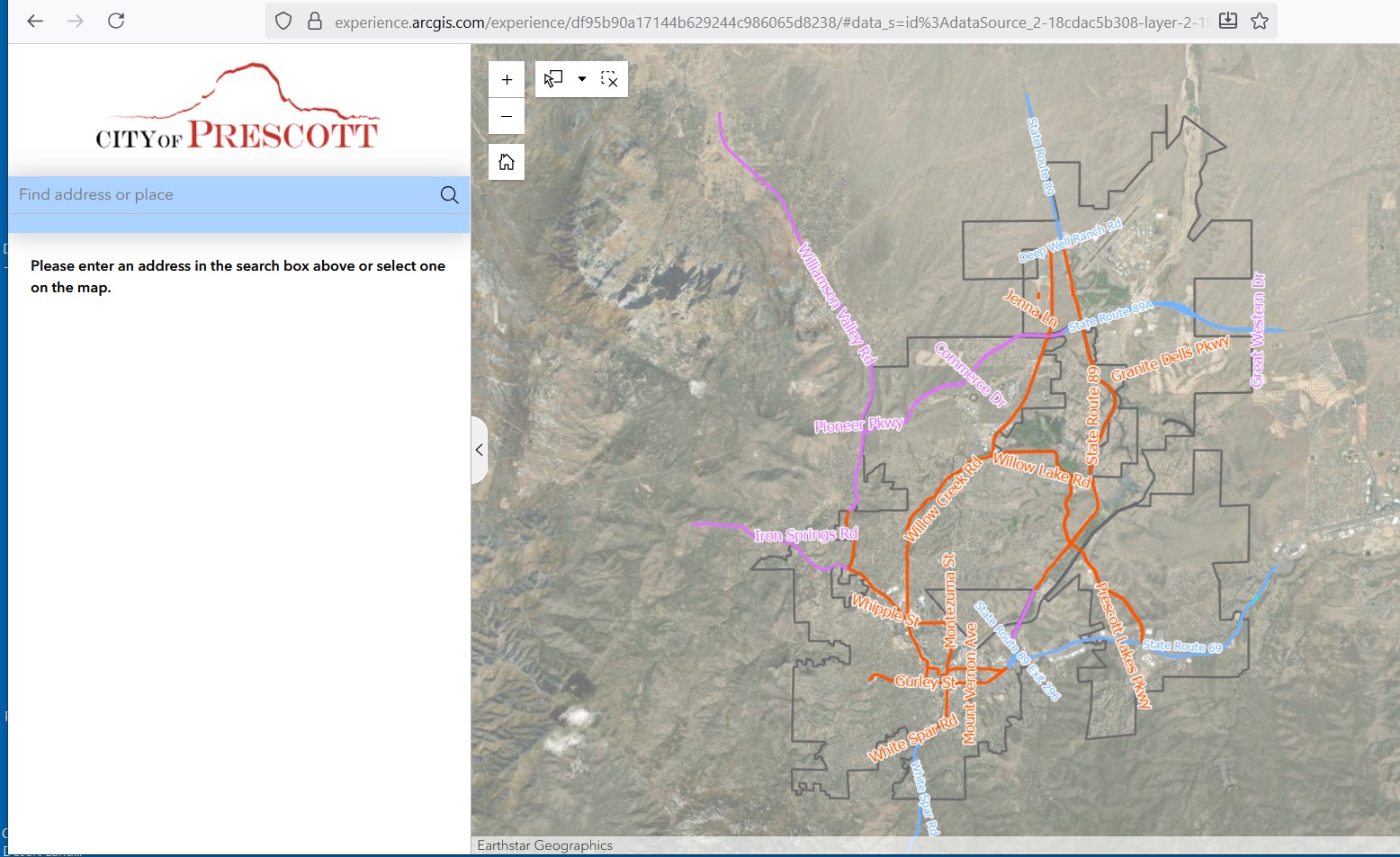Clear the current map selection
The height and width of the screenshot is (857, 1400).
(609, 79)
